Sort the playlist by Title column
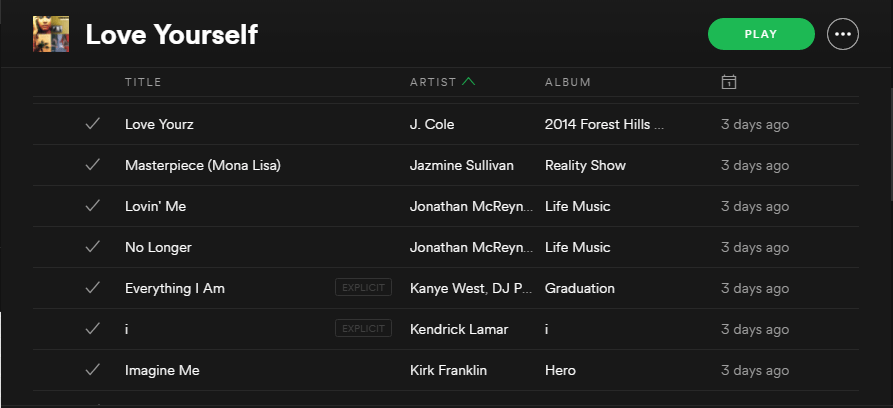 point(143,82)
